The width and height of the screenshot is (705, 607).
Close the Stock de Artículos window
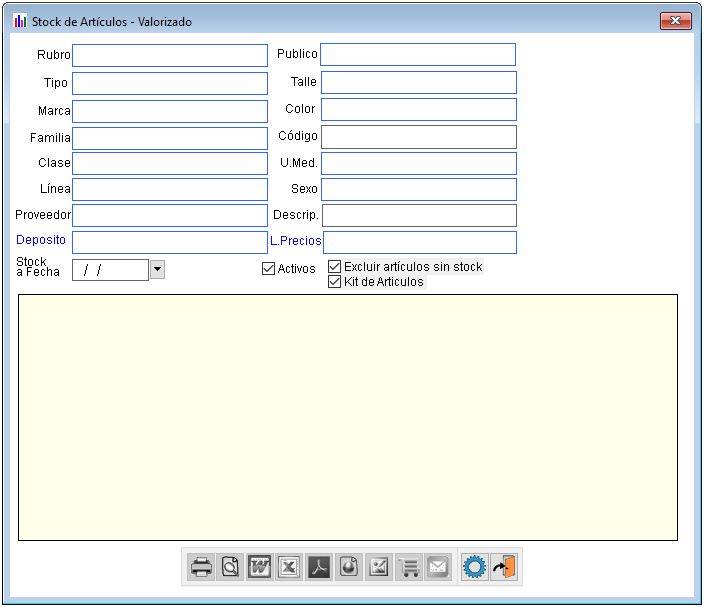click(676, 21)
